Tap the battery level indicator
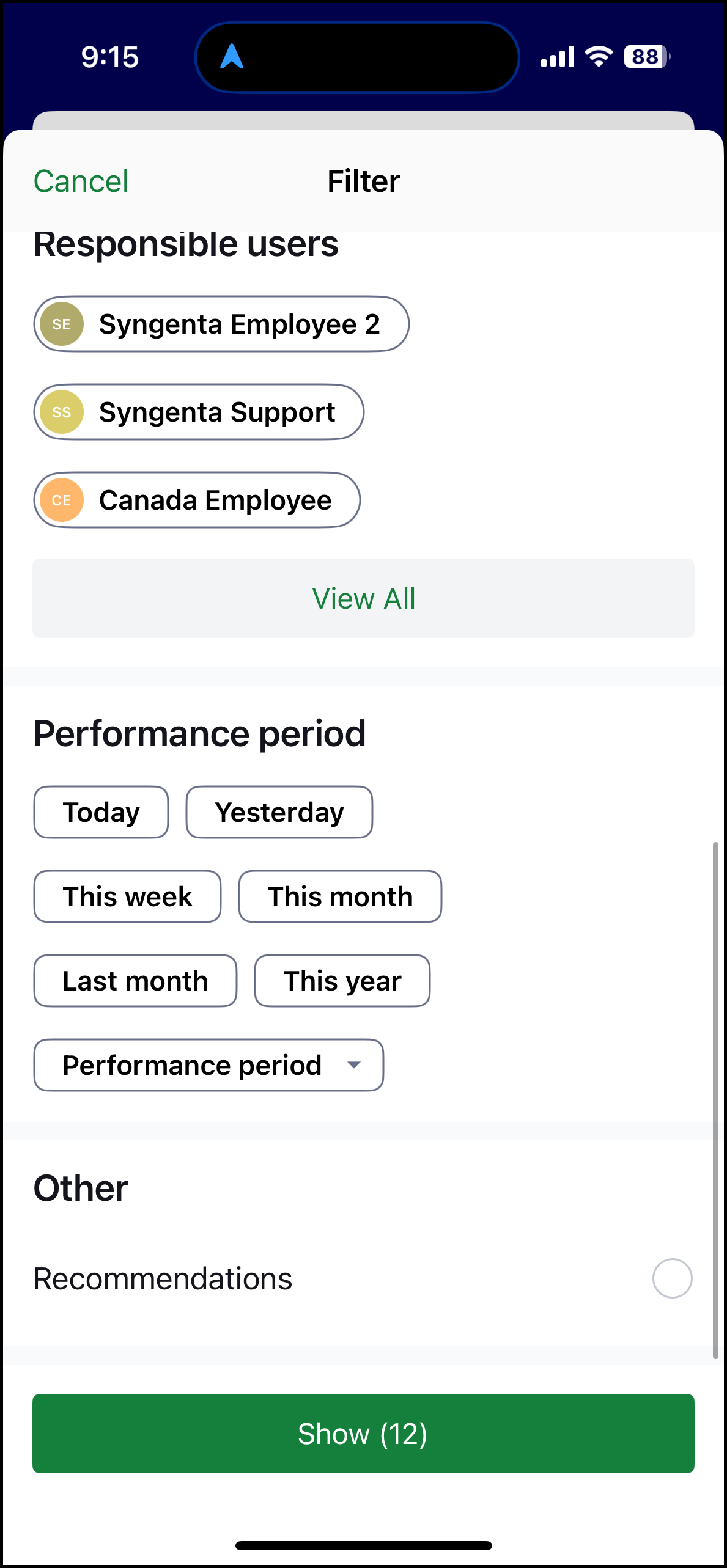The height and width of the screenshot is (1568, 727). pos(646,57)
